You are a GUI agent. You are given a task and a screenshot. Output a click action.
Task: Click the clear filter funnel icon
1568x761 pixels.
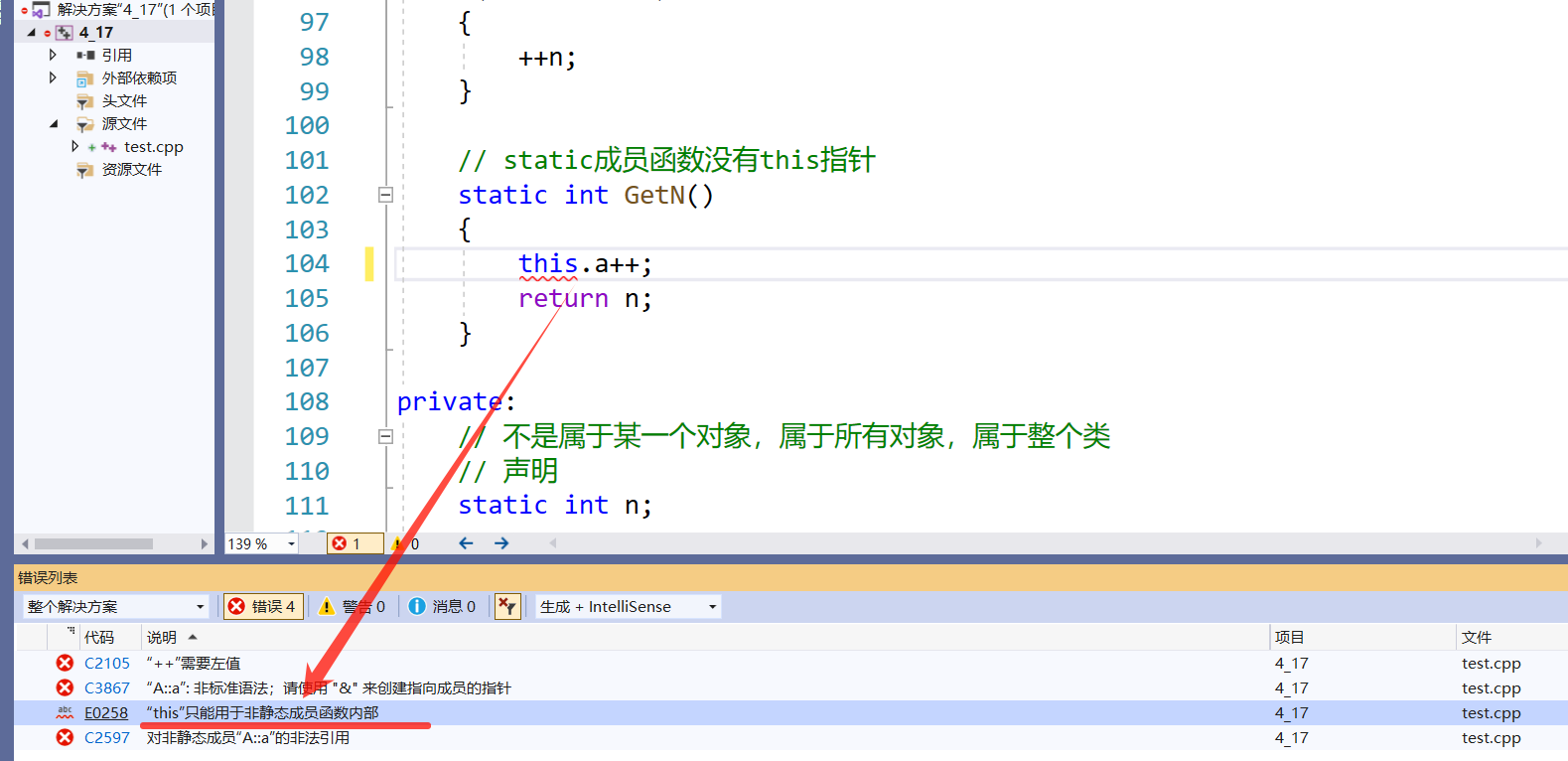pos(507,606)
